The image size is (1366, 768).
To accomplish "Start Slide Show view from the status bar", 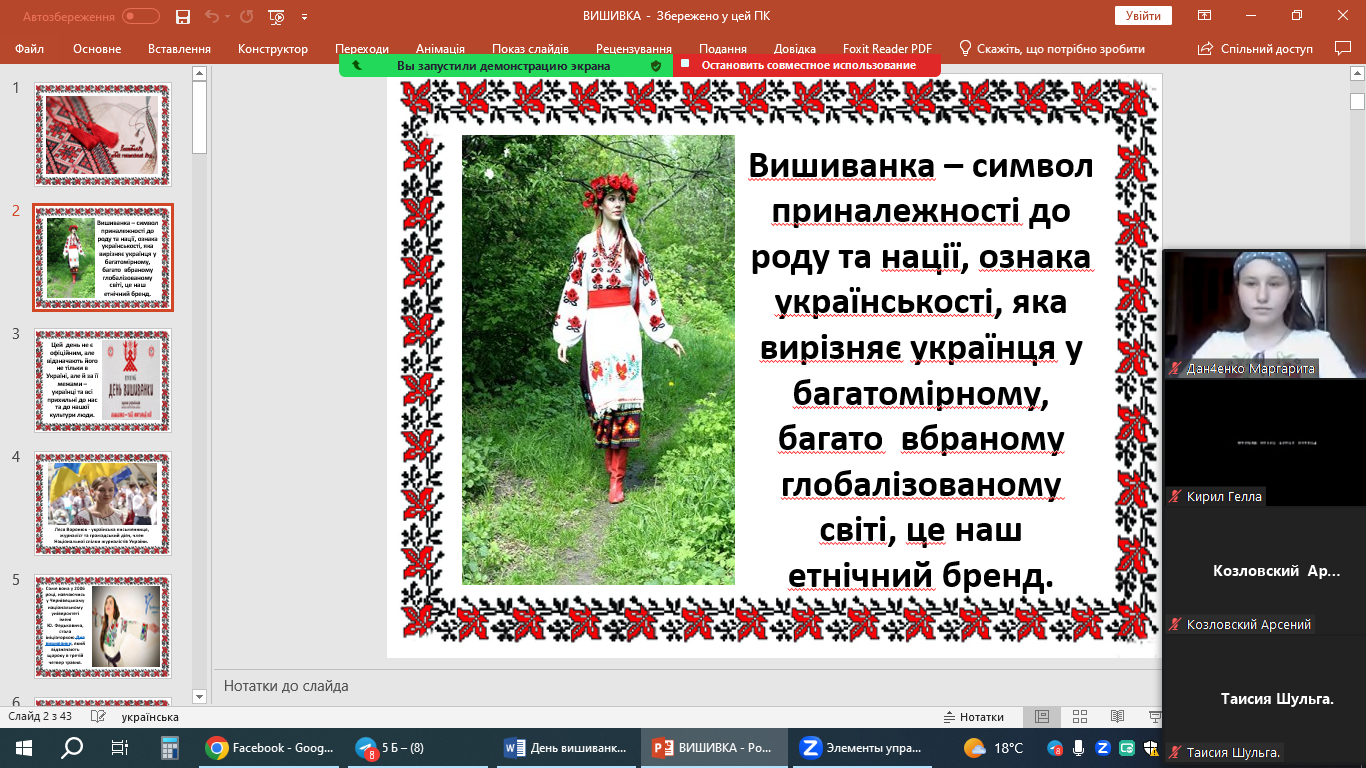I will click(x=1155, y=717).
